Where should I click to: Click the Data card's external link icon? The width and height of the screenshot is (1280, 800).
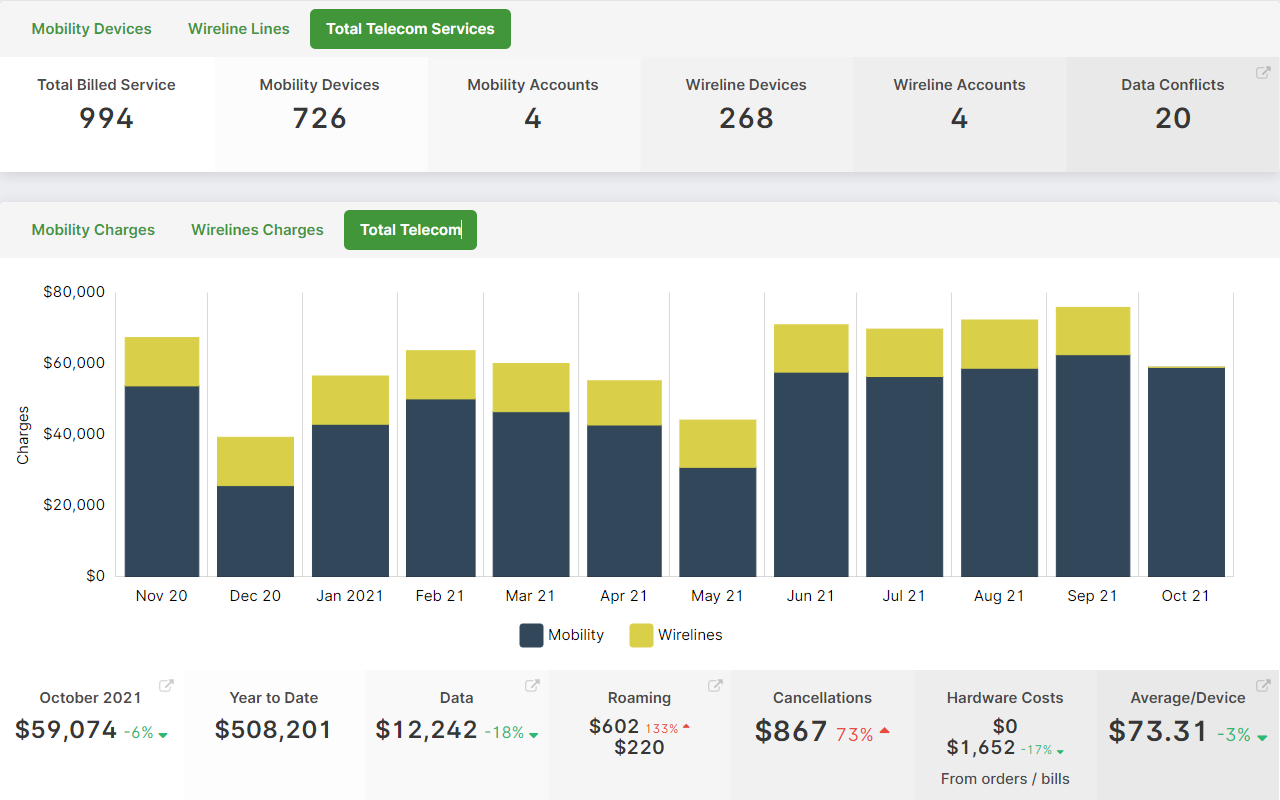tap(533, 686)
